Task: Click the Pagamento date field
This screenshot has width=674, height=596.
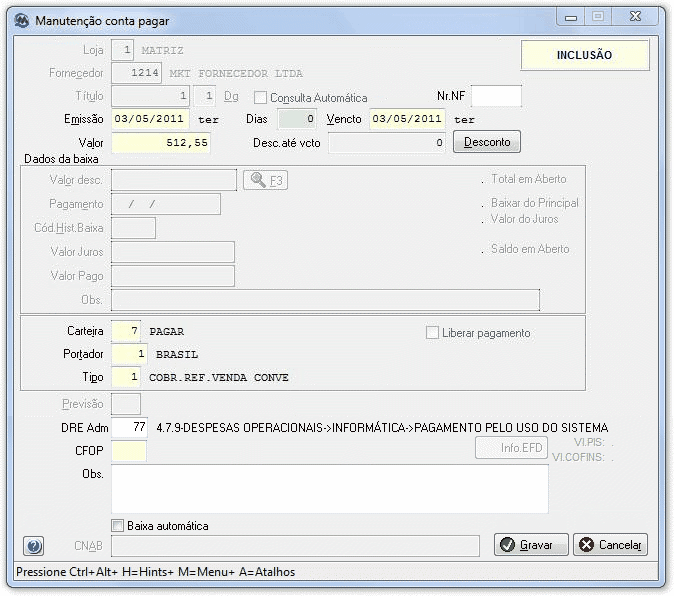Action: 166,204
